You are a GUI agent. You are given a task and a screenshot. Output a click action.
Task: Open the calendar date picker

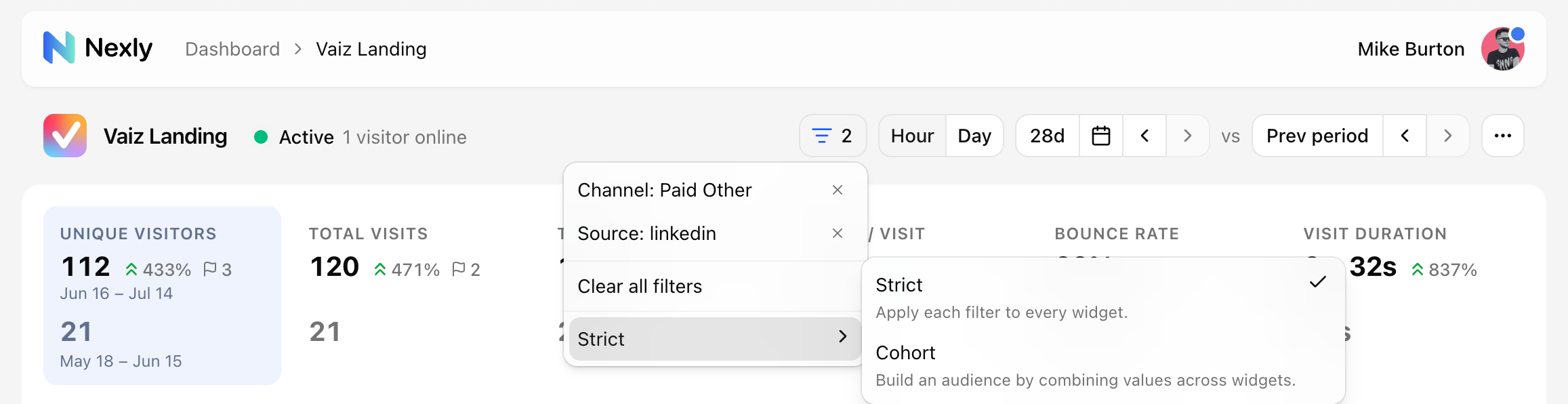tap(1101, 136)
